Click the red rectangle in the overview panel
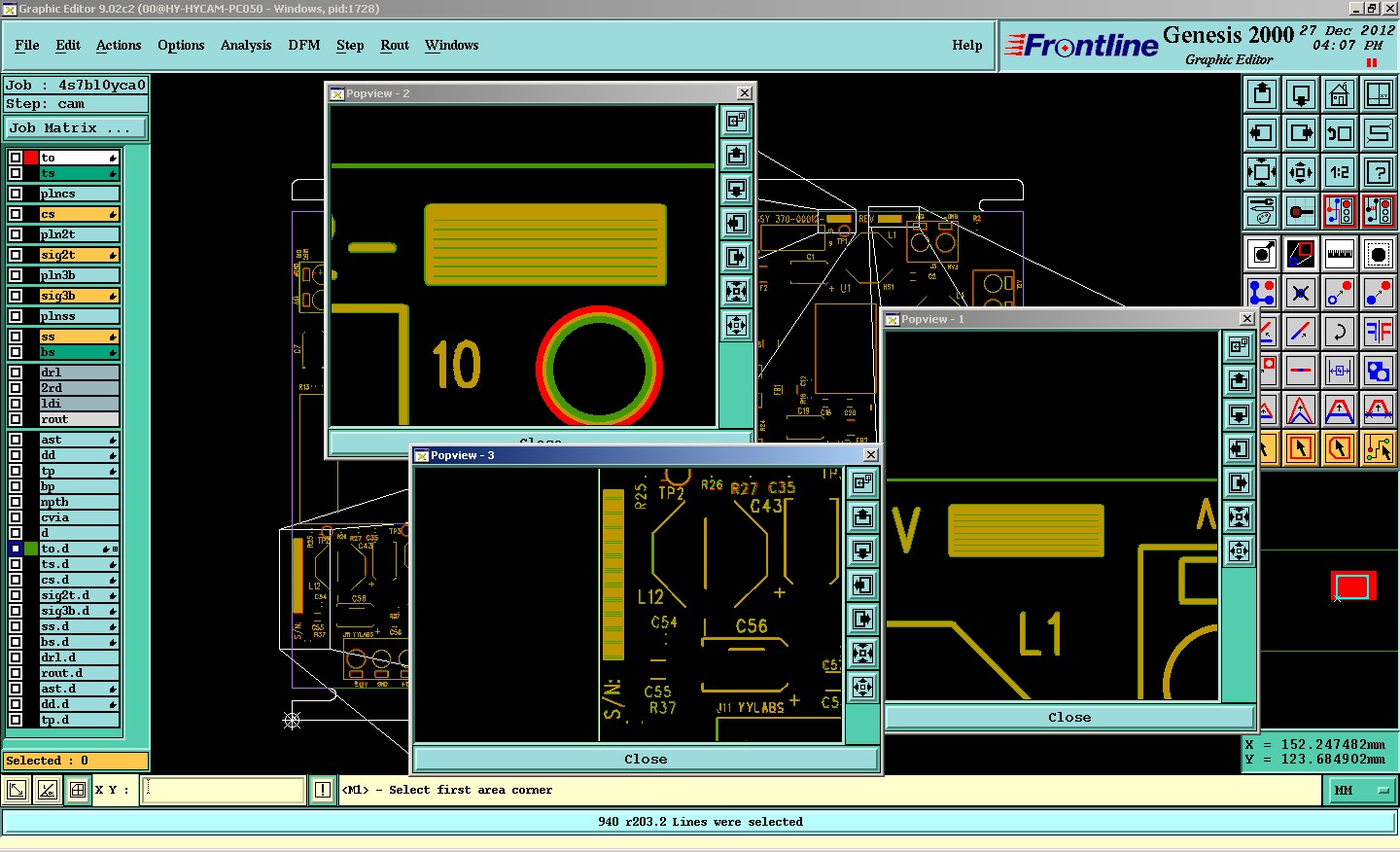 pos(1352,586)
